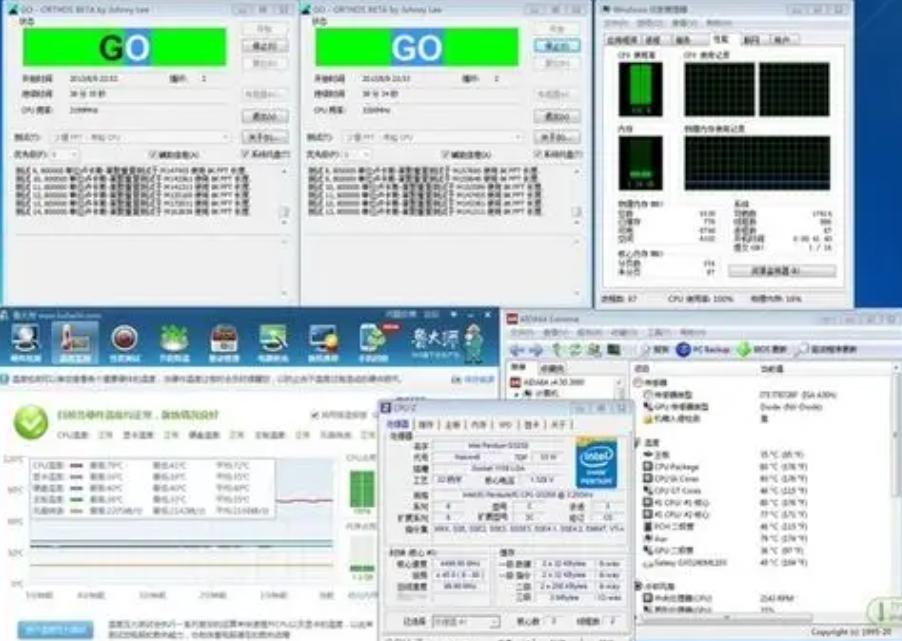
Task: Open test type dropdown in ORTHOS window with highlighted Stop
Action: tap(433, 137)
